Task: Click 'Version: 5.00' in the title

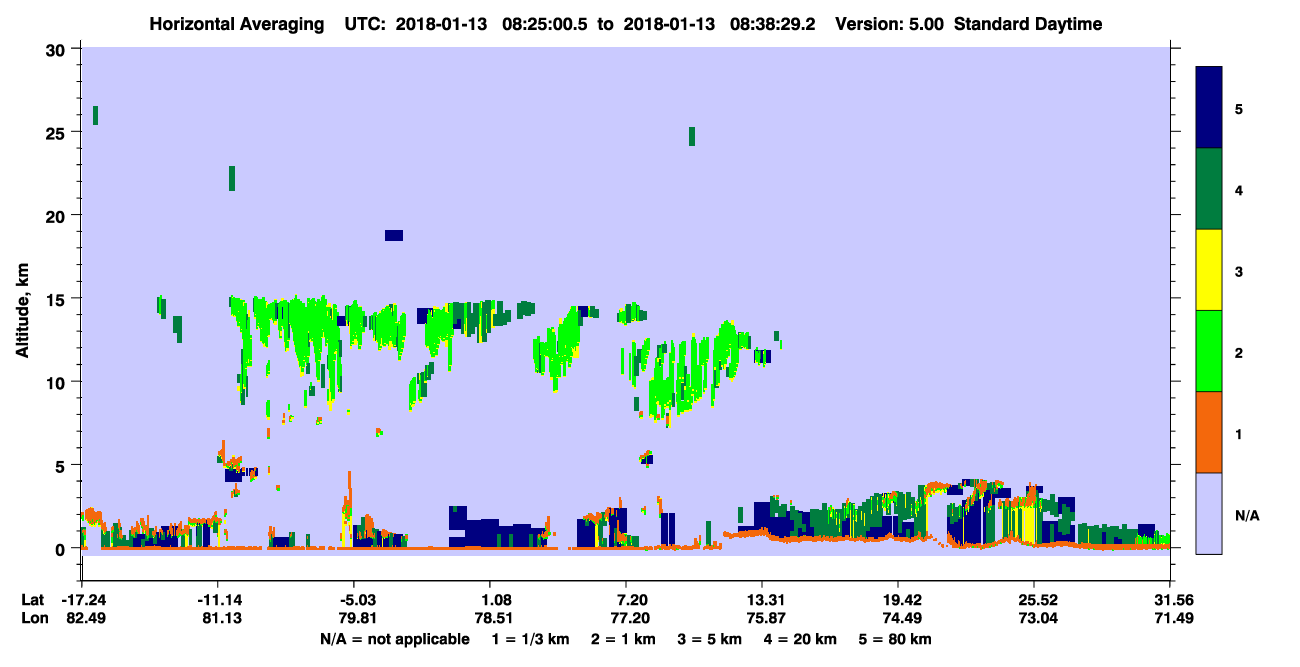Action: coord(889,24)
